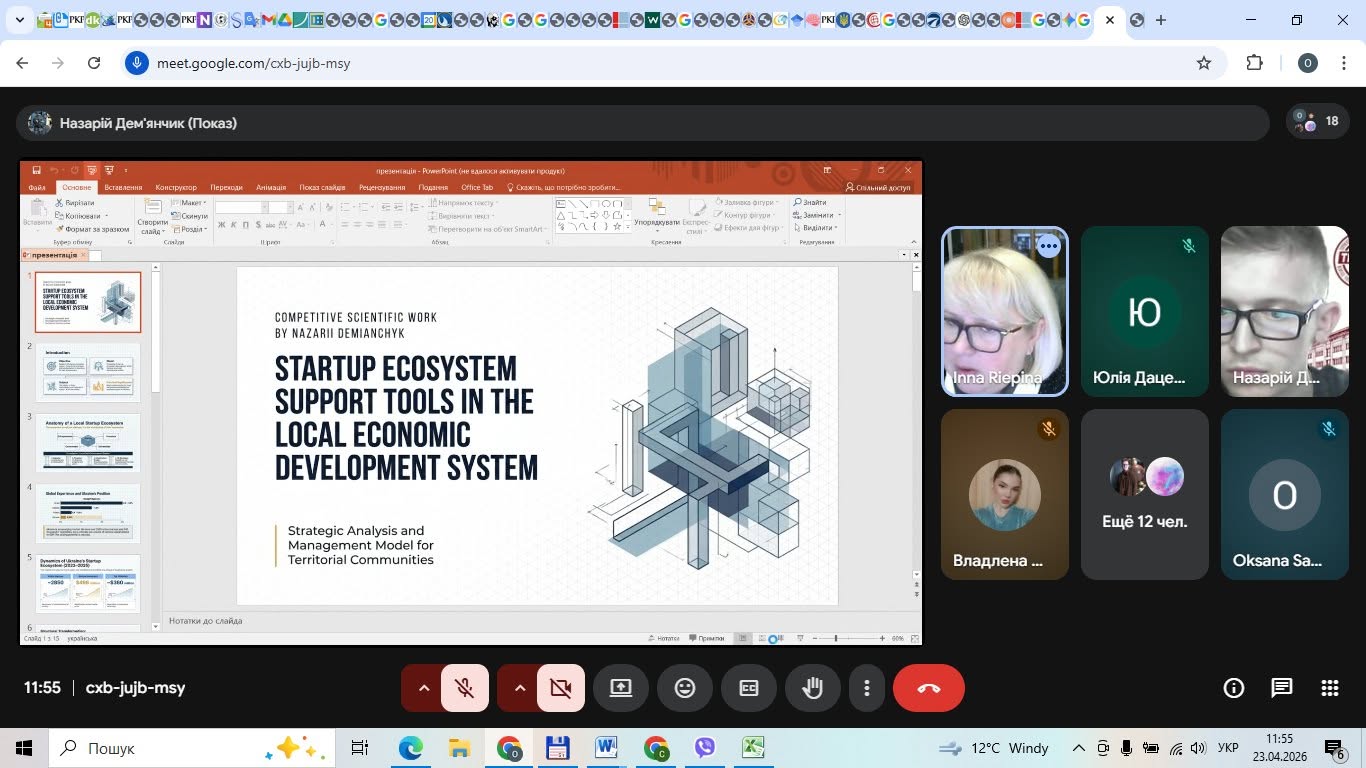Viewport: 1366px width, 768px height.
Task: Click the present screen share icon
Action: (x=621, y=688)
